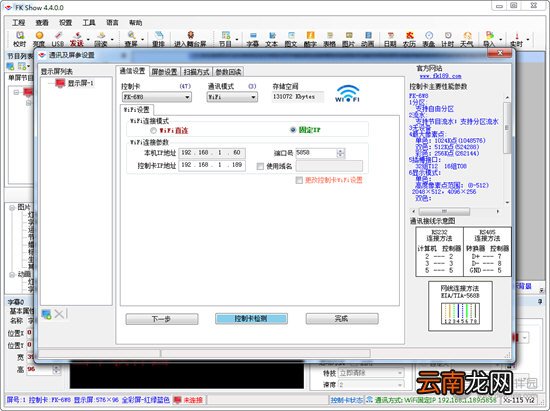Click the 表格 table toolbar icon

click(x=329, y=39)
